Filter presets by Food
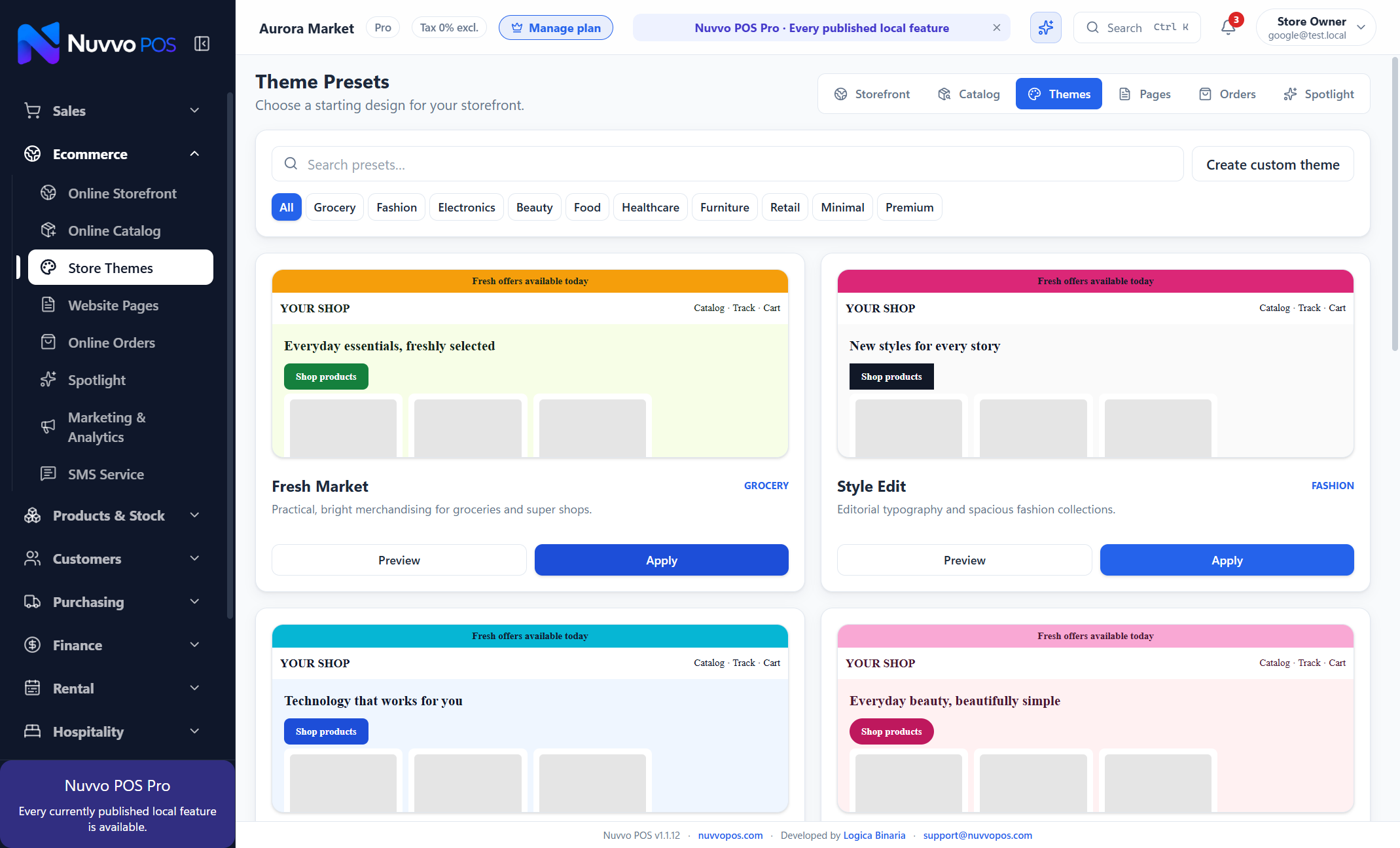 [587, 207]
